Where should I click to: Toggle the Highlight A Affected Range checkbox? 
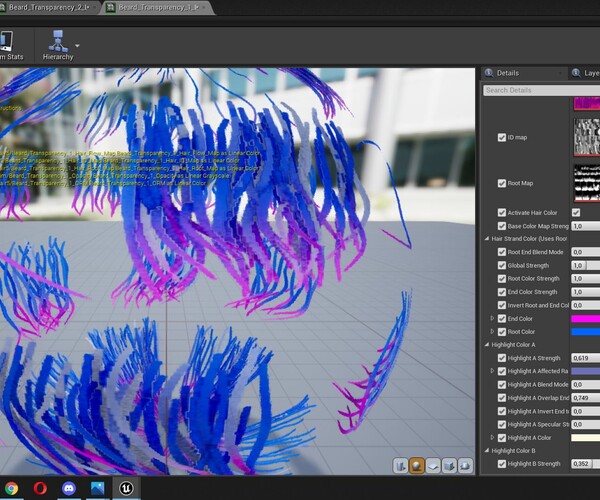coord(502,371)
